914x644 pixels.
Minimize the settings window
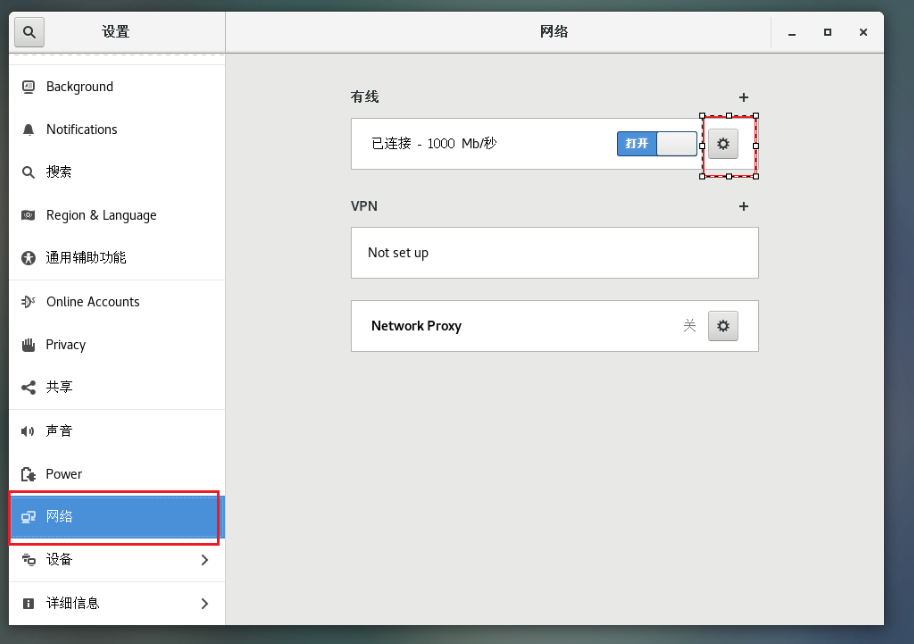(792, 33)
